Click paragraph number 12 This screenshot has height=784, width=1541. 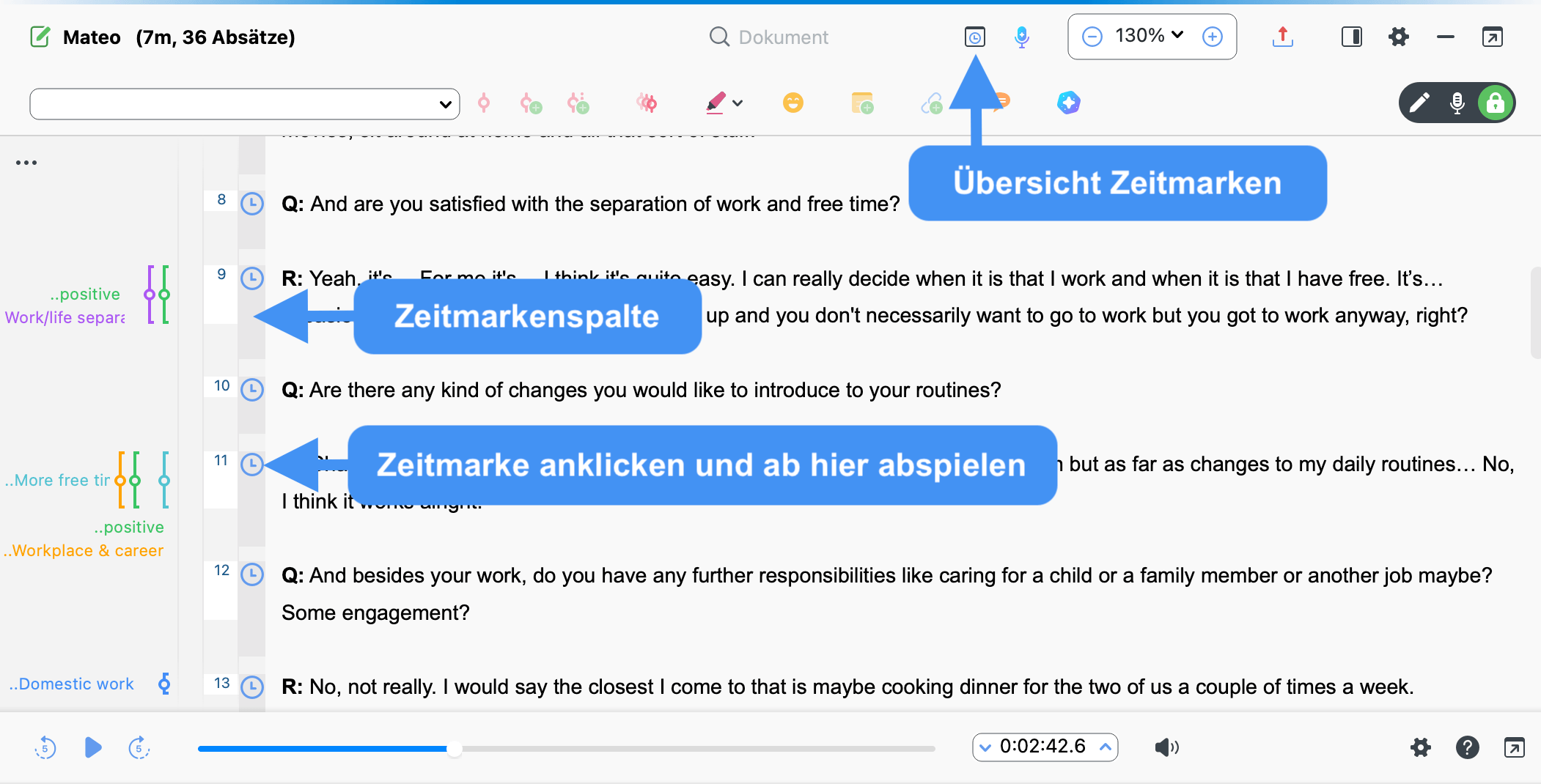221,570
